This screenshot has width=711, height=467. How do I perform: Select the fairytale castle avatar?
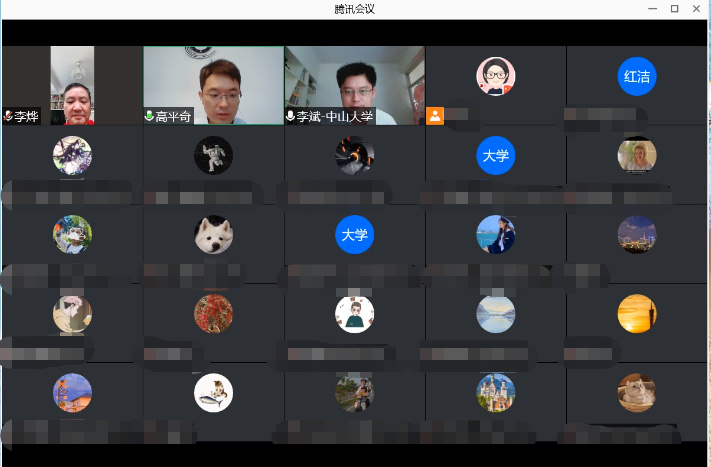click(x=496, y=393)
